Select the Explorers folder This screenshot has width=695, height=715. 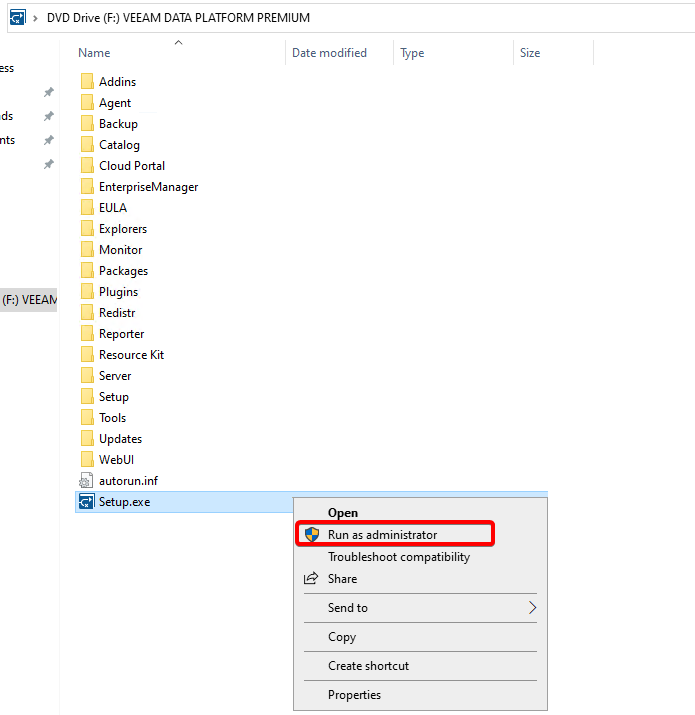(x=122, y=229)
